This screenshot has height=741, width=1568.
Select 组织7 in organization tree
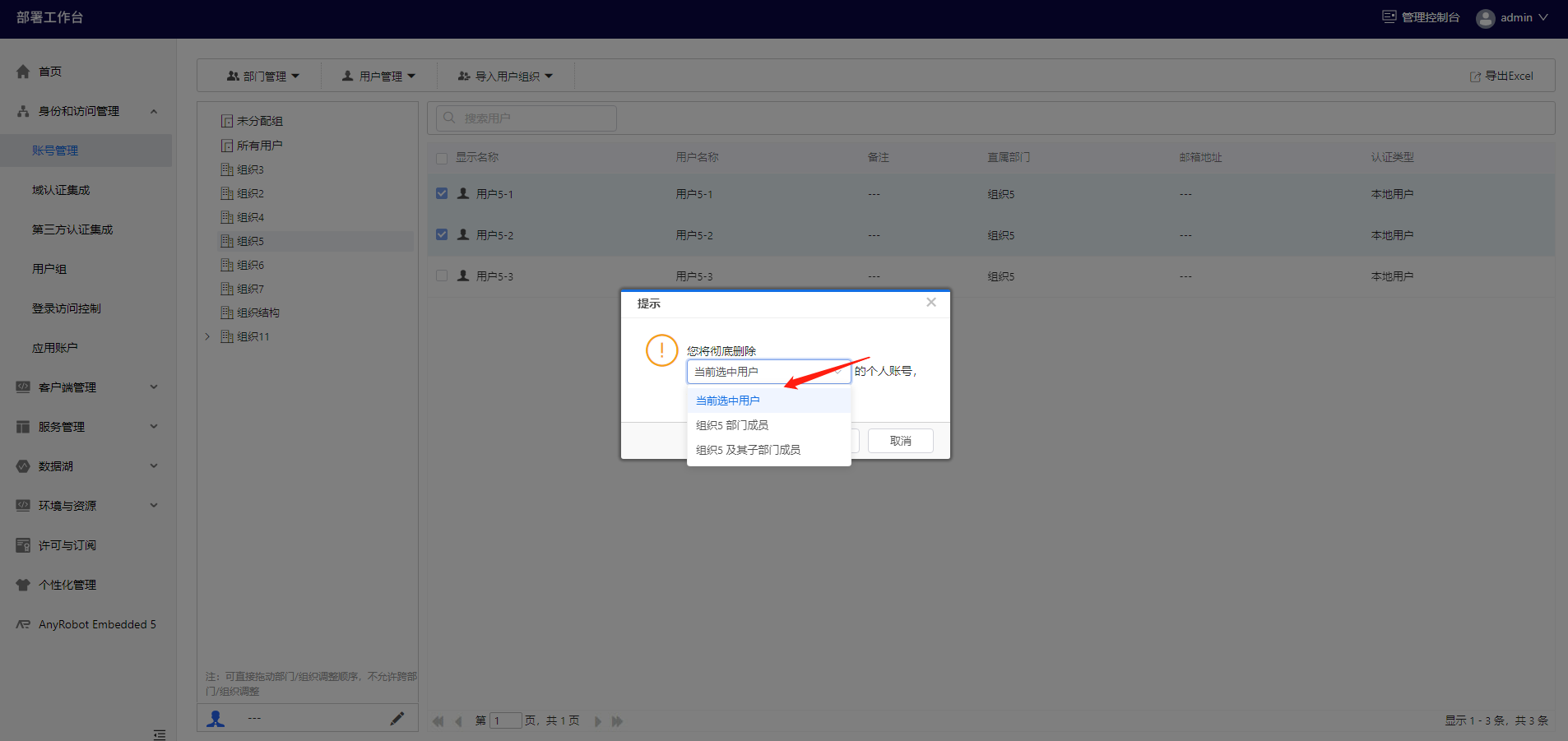click(x=250, y=289)
